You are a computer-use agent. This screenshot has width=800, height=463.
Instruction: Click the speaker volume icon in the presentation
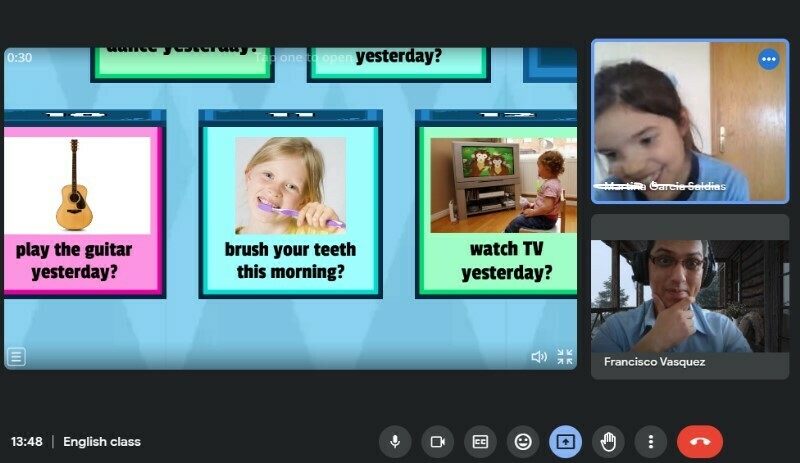[x=539, y=357]
